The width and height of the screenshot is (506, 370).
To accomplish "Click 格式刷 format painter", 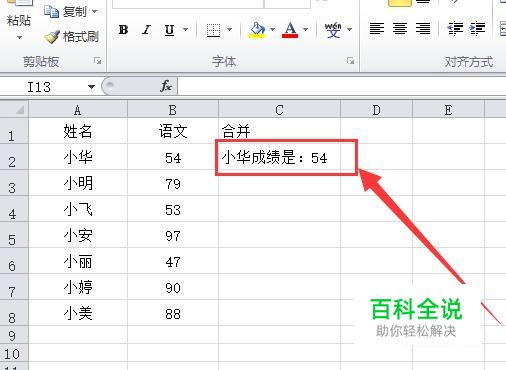I will pyautogui.click(x=71, y=37).
